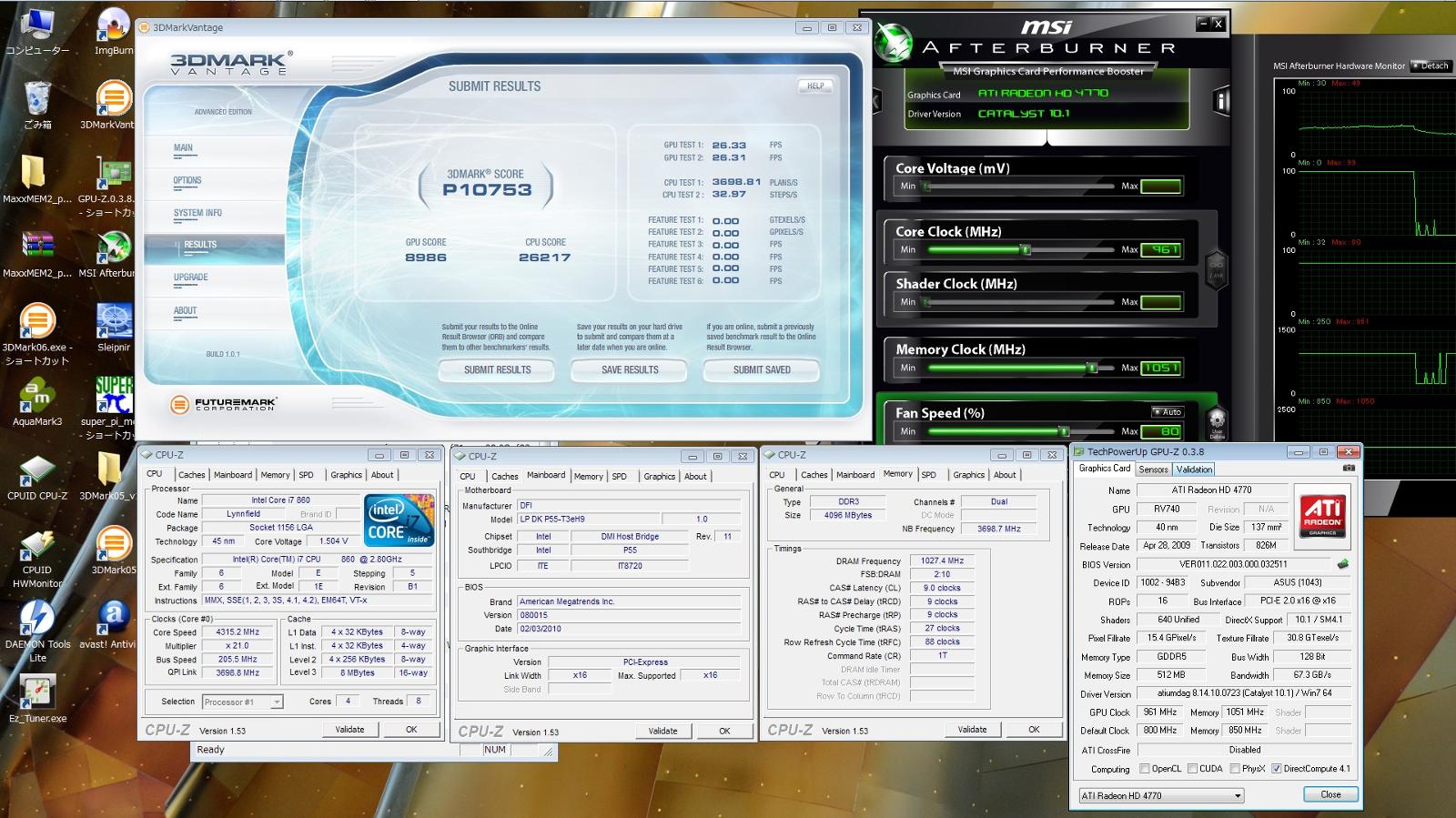Select the 3DMark06.exe shortcut icon
This screenshot has width=1456, height=818.
click(37, 335)
